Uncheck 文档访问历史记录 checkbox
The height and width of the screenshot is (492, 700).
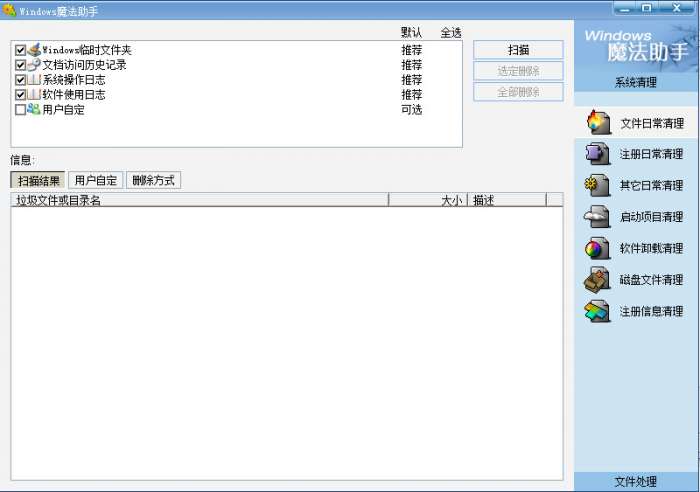[20, 65]
